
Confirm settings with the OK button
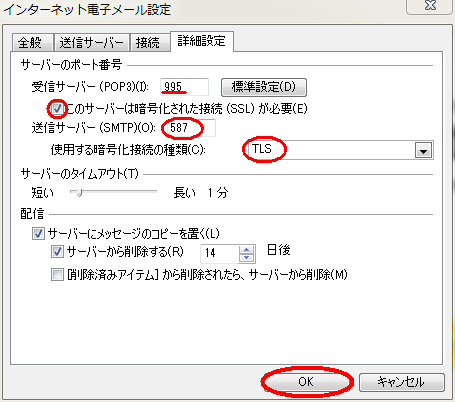tap(306, 382)
